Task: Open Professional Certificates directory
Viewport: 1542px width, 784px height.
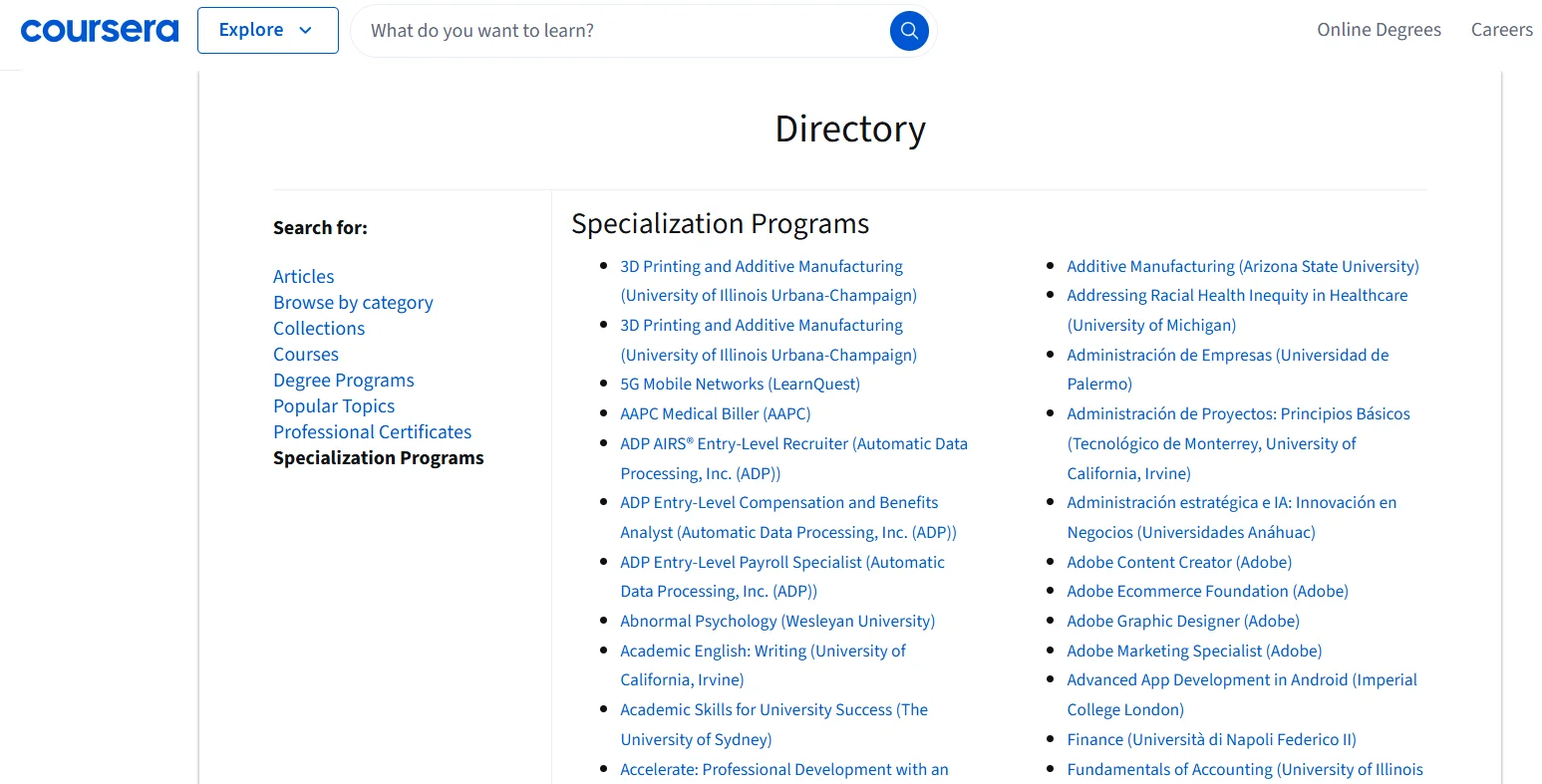Action: coord(372,431)
